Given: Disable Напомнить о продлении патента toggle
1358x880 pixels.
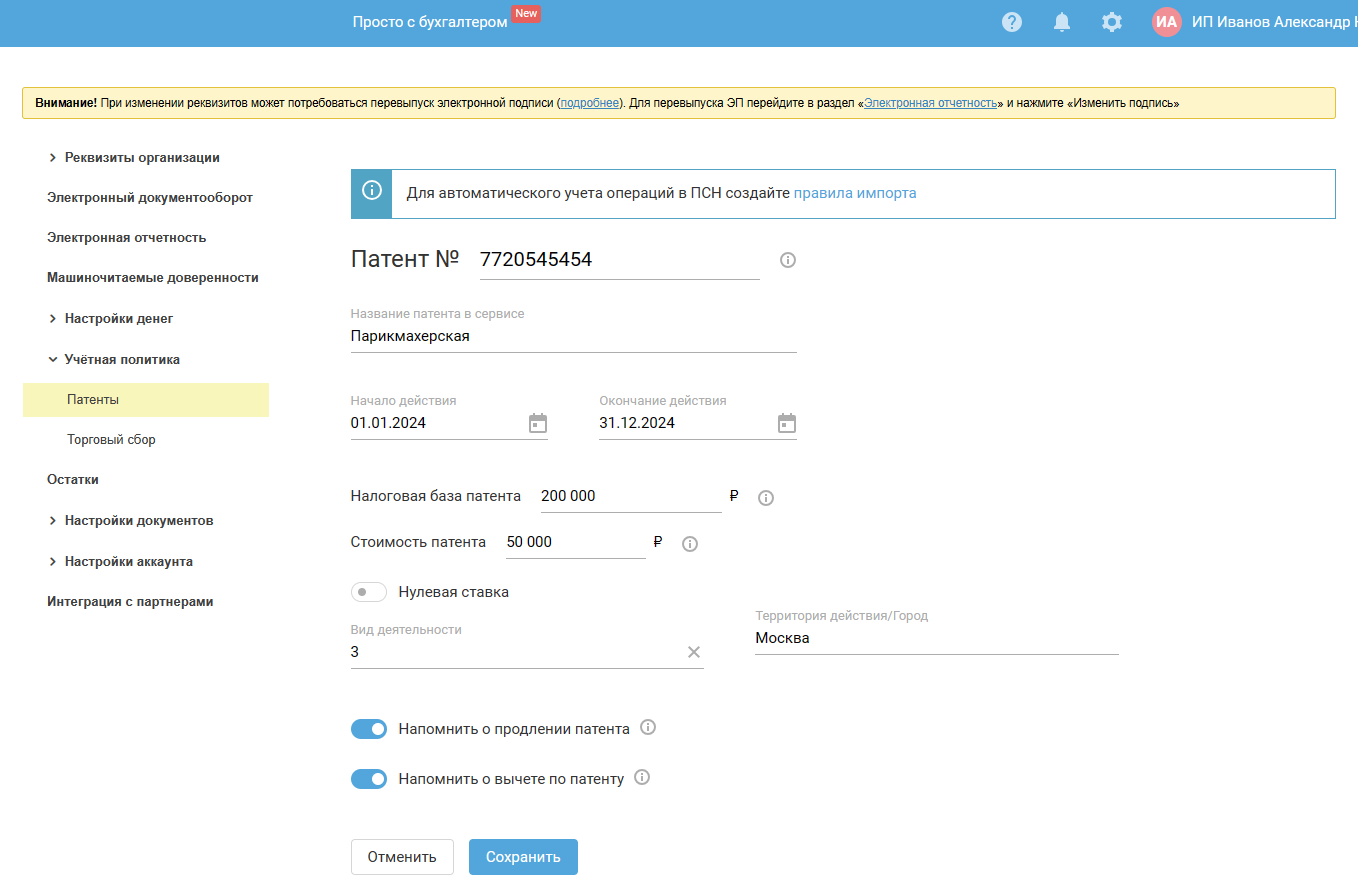Looking at the screenshot, I should 368,729.
